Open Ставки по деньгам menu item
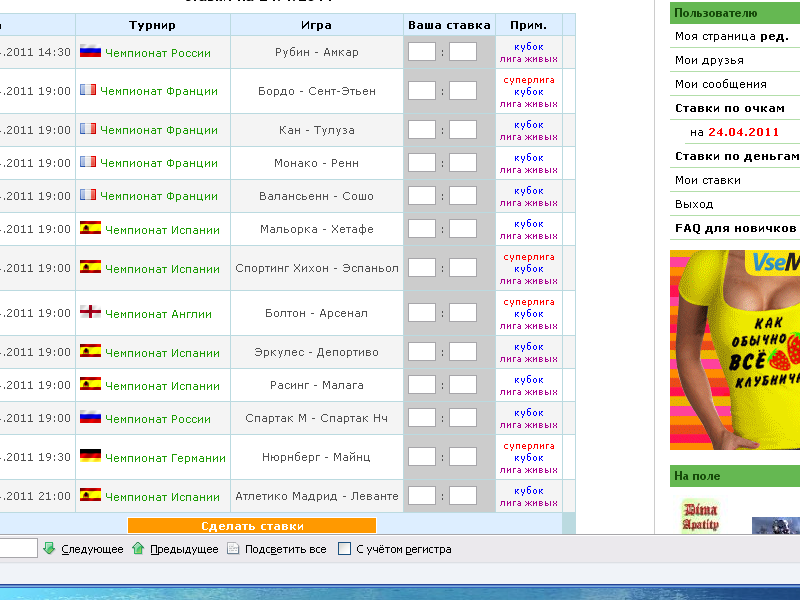800x600 pixels. point(737,156)
